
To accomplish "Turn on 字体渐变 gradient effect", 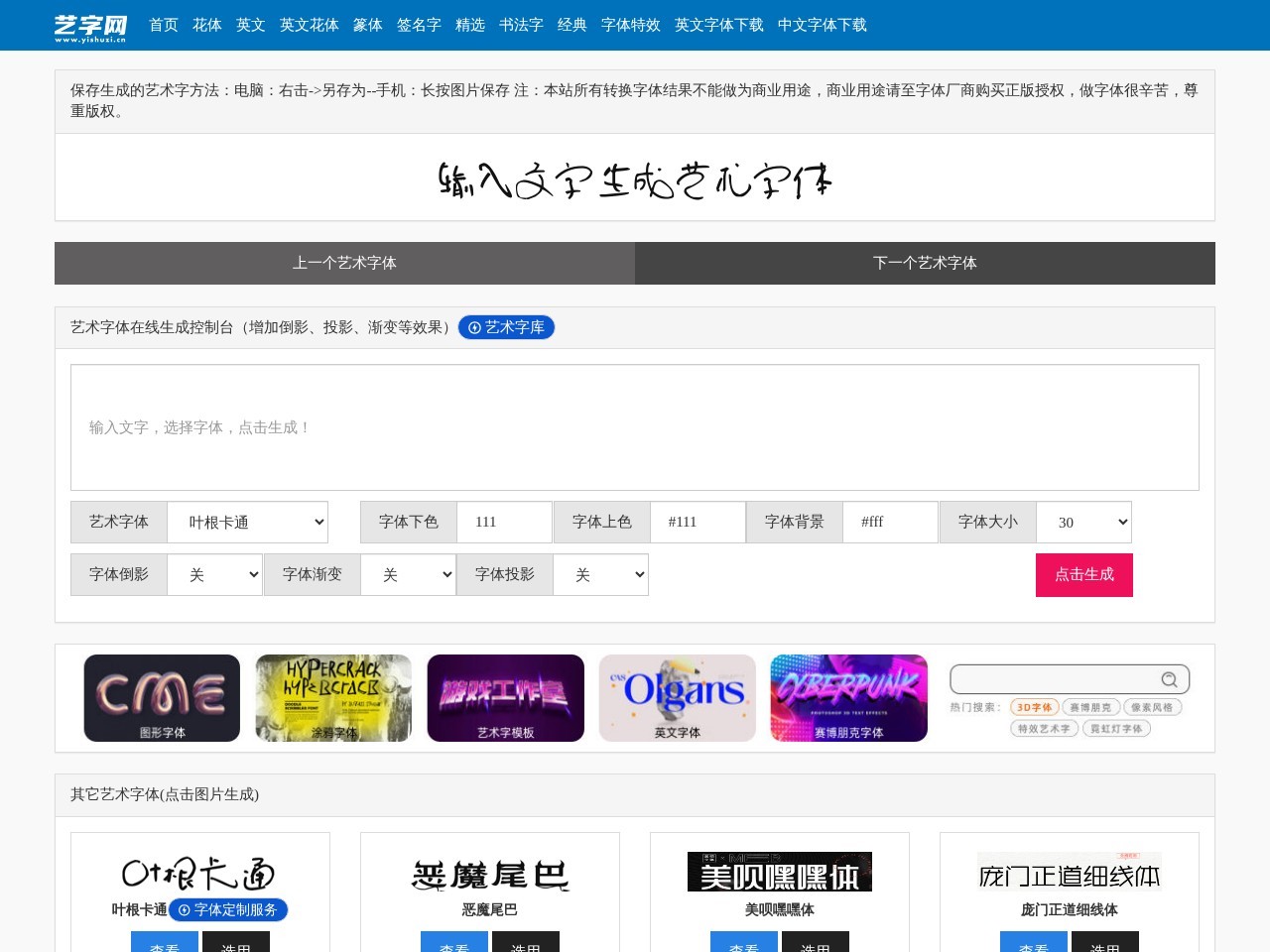I will [408, 574].
